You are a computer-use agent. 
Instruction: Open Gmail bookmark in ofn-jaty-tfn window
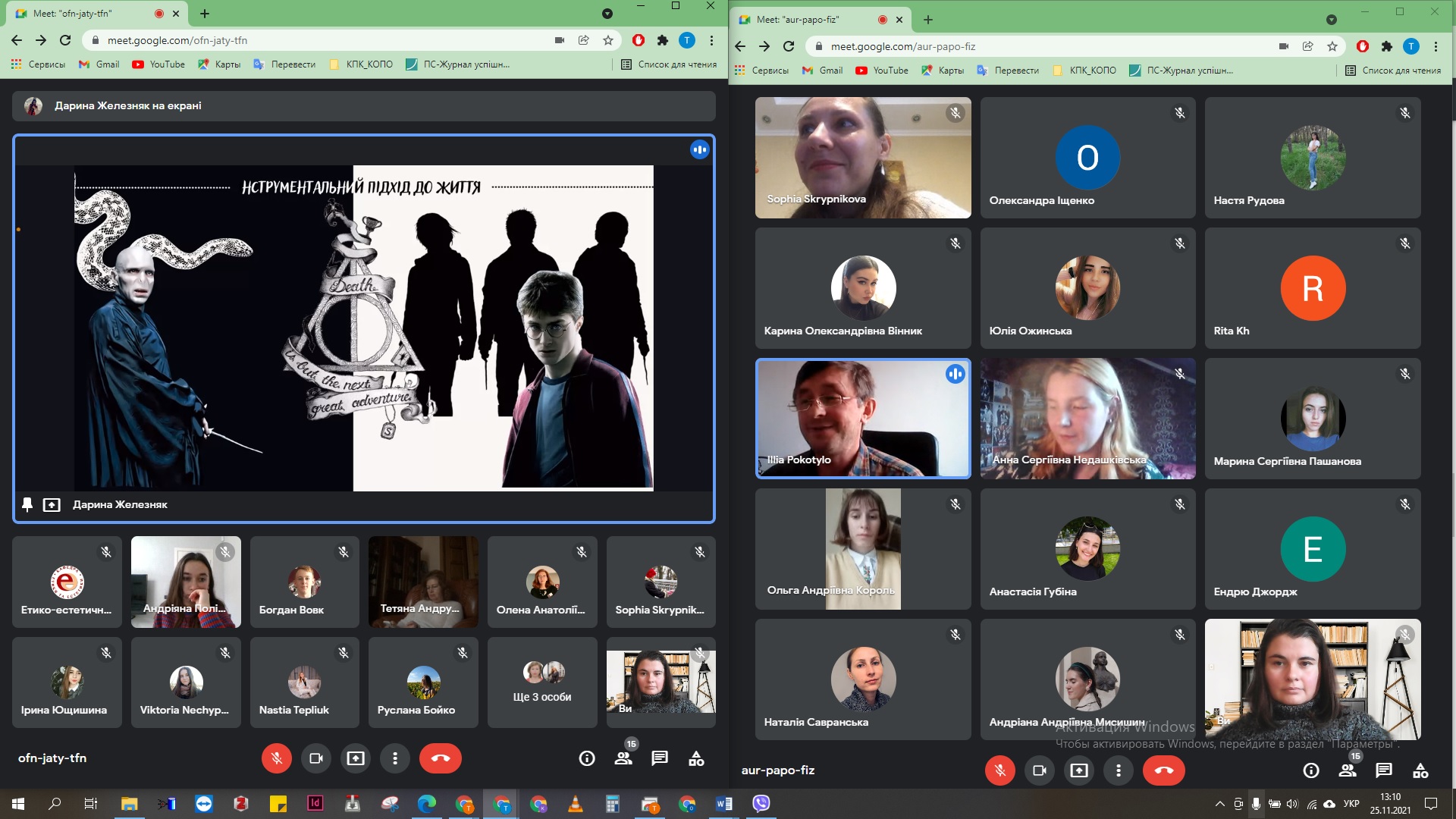click(x=99, y=64)
